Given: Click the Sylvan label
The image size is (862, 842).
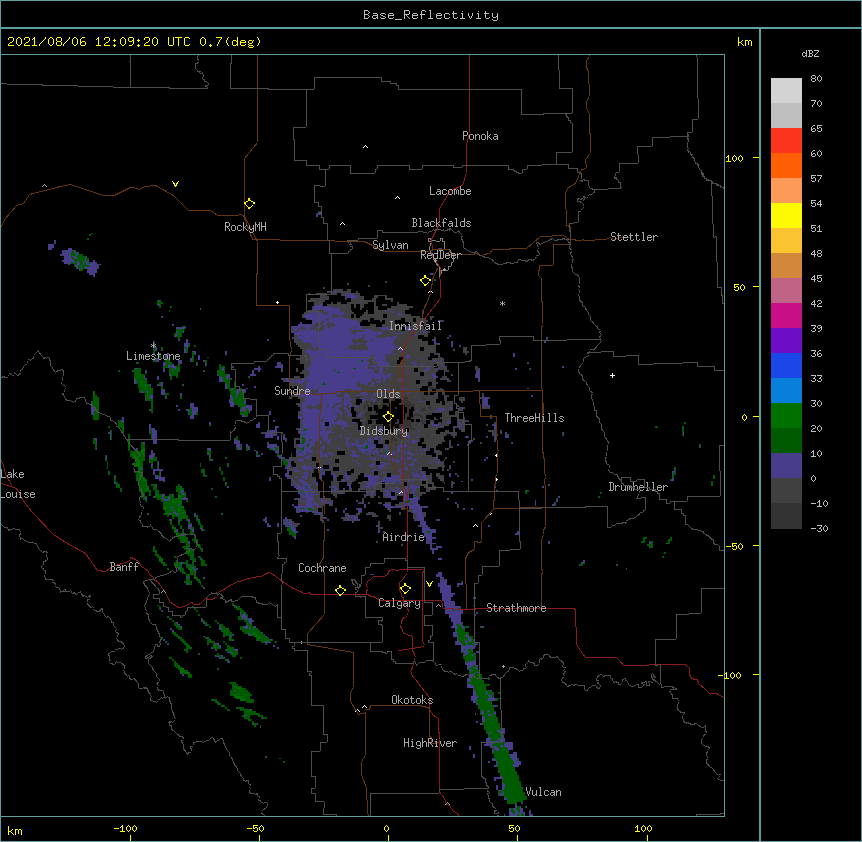Looking at the screenshot, I should click(x=390, y=245).
